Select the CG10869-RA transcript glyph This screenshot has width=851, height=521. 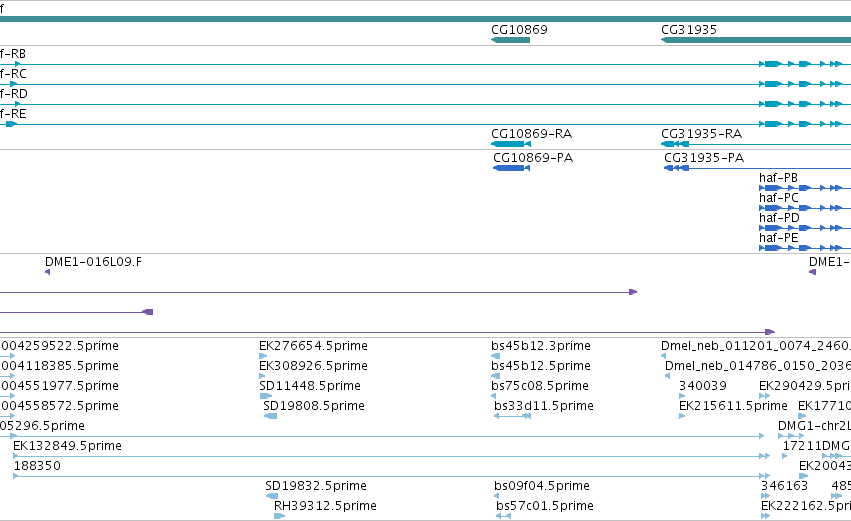(511, 144)
